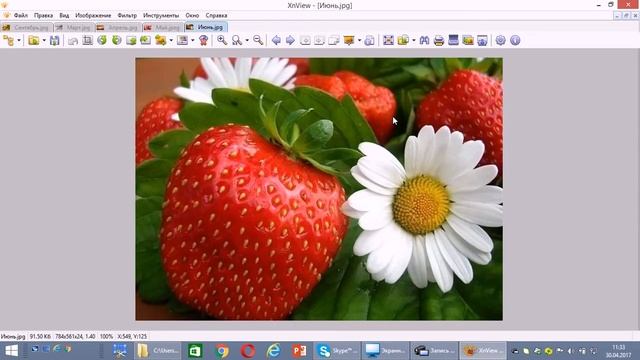Open About with the blue info icon
640x360 pixels.
pyautogui.click(x=515, y=40)
